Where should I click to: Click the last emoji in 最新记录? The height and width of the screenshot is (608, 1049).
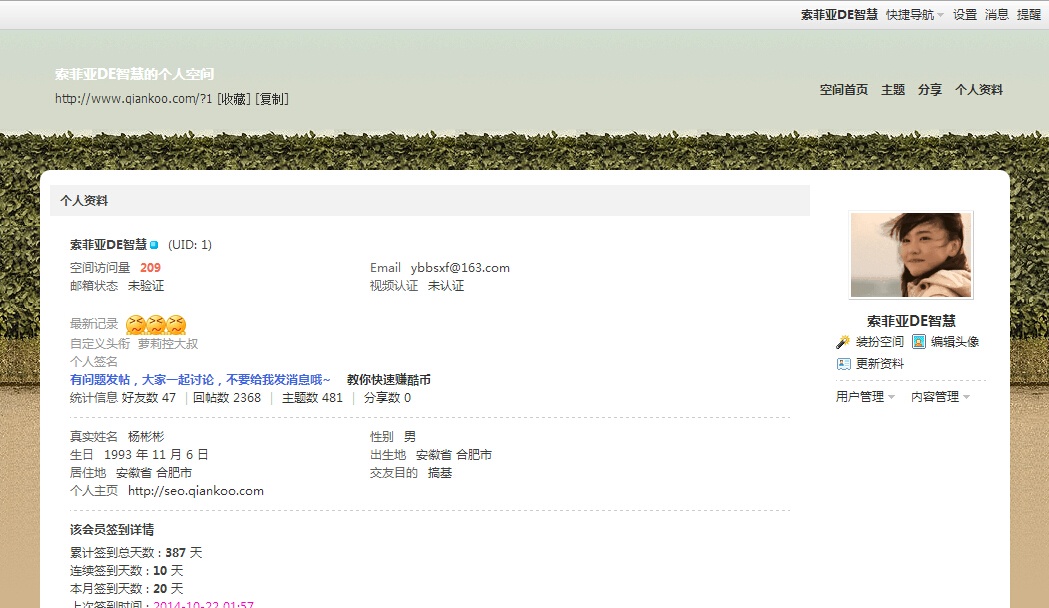(176, 324)
